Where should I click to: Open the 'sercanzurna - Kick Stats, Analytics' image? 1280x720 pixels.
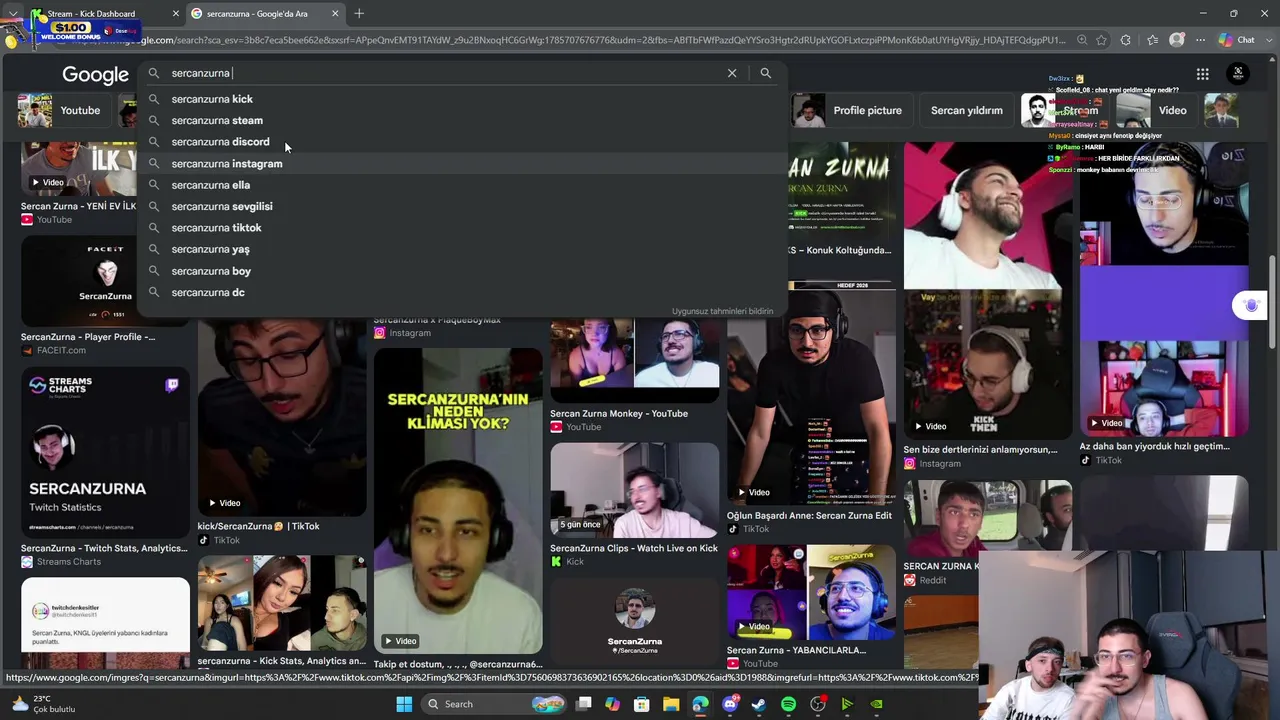pos(282,604)
